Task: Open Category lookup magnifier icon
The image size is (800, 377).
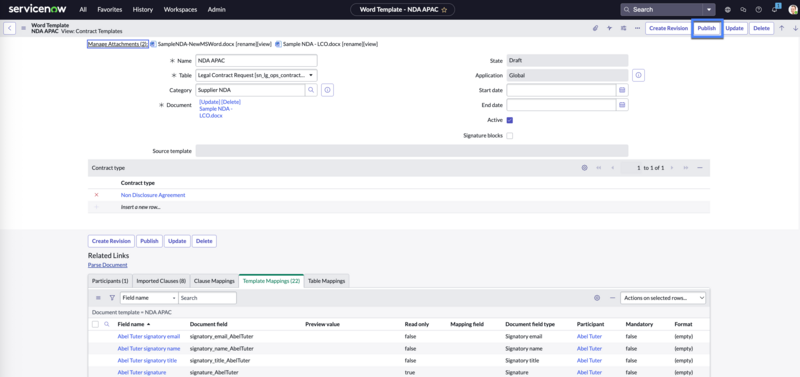Action: coord(311,90)
